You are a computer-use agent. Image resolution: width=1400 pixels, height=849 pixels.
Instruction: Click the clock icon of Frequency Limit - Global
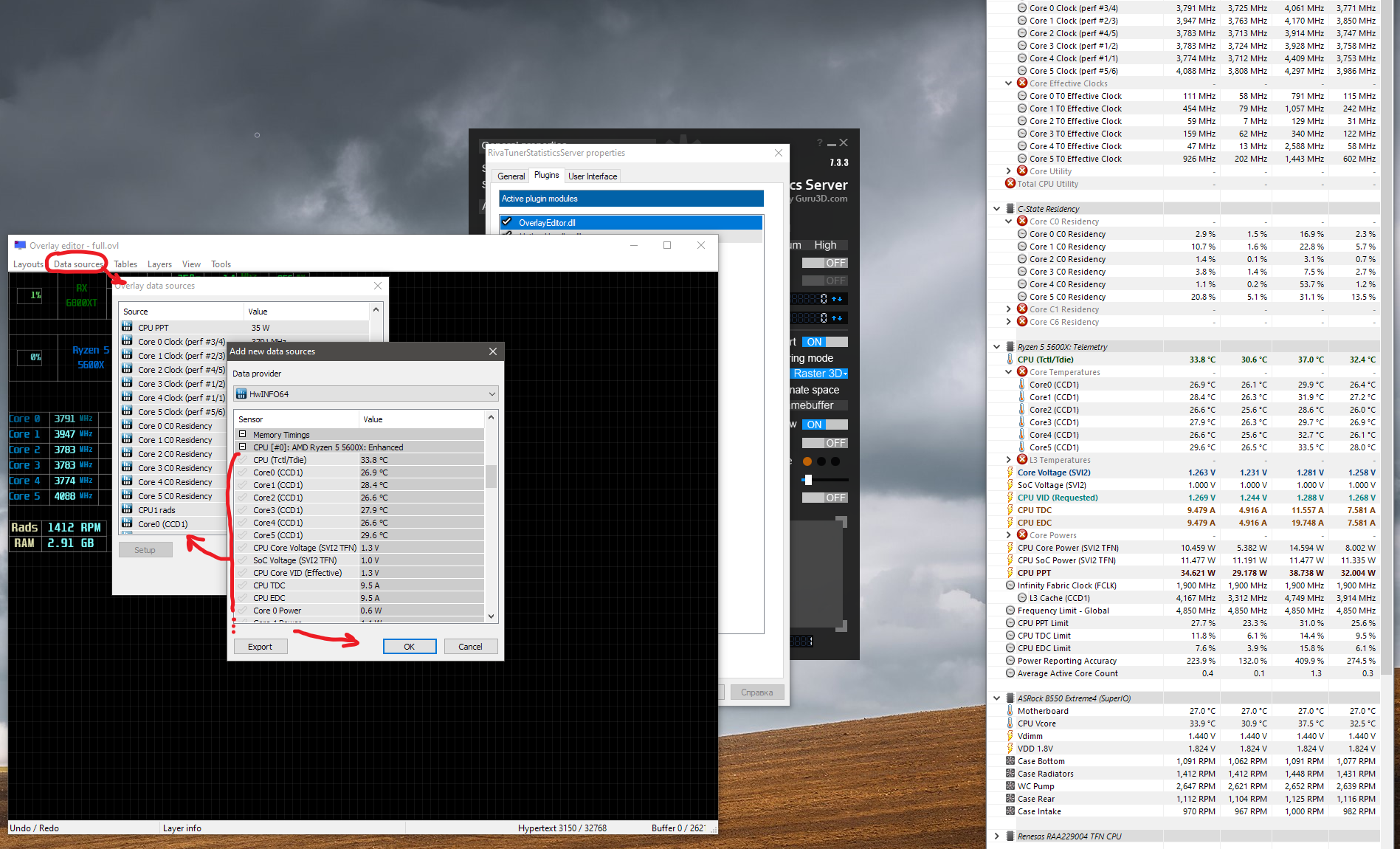click(x=1010, y=611)
